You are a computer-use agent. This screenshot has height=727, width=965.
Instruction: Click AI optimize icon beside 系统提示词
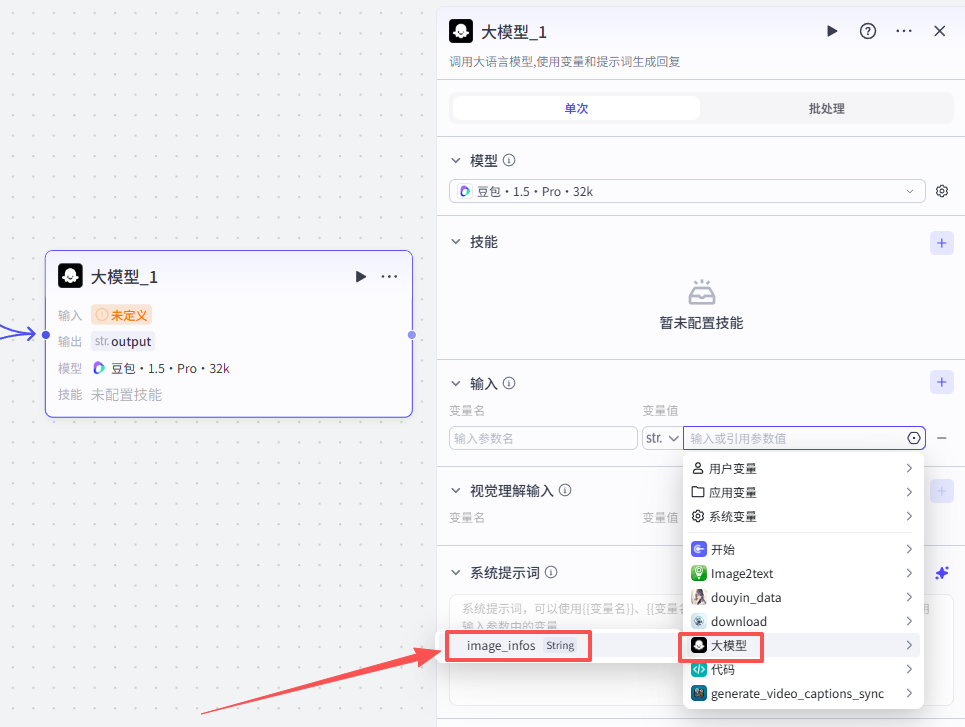(941, 573)
